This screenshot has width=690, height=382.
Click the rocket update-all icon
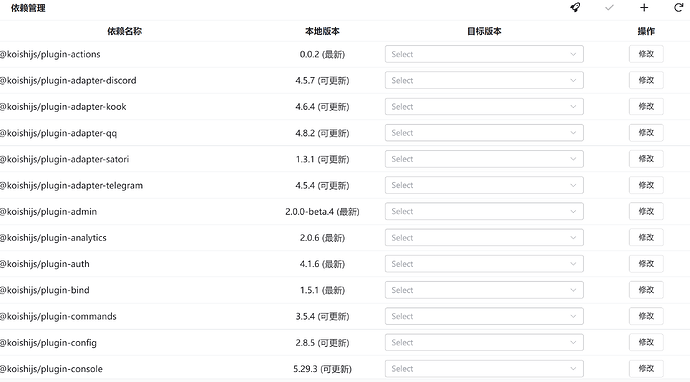pos(575,7)
